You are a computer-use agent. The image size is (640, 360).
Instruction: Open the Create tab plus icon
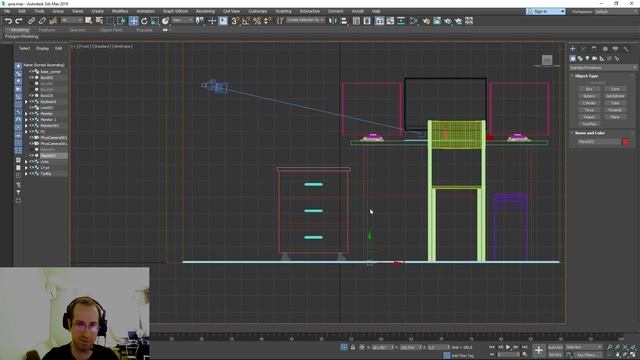tap(572, 49)
